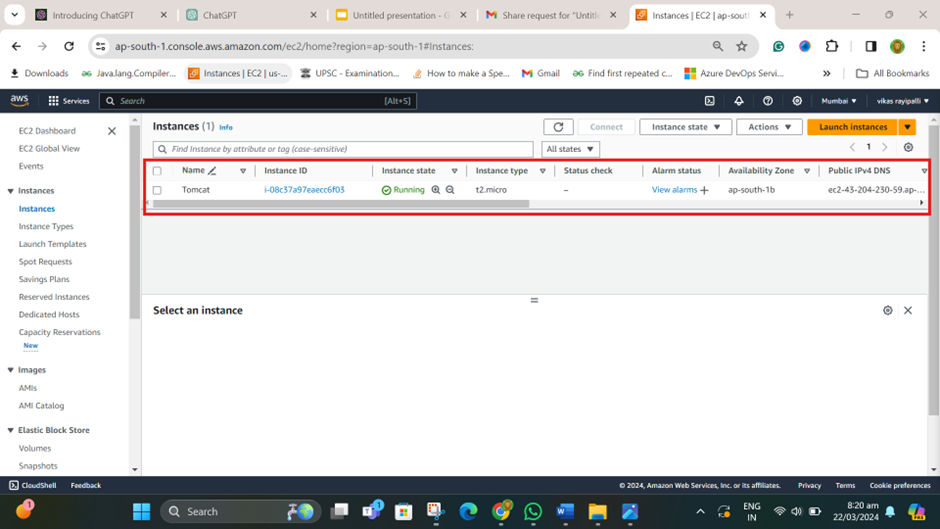This screenshot has height=529, width=940.
Task: Click Launch instances button
Action: pos(852,127)
